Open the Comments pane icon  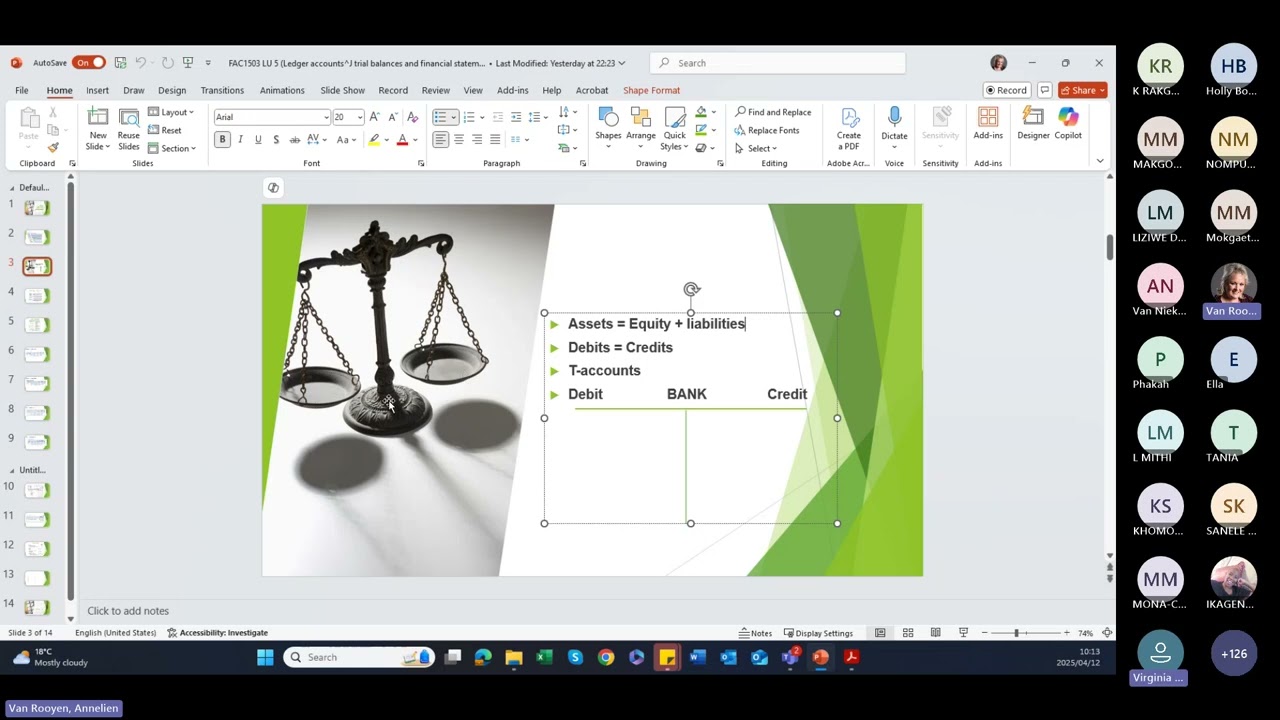1044,90
